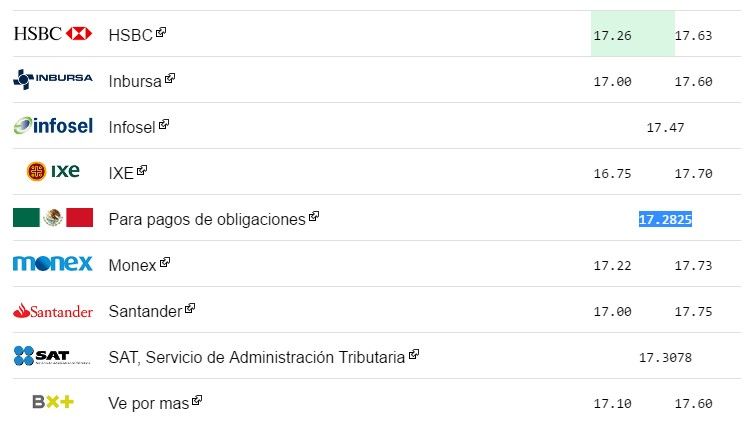Click the Mexican flag icon
This screenshot has width=752, height=421.
(52, 218)
